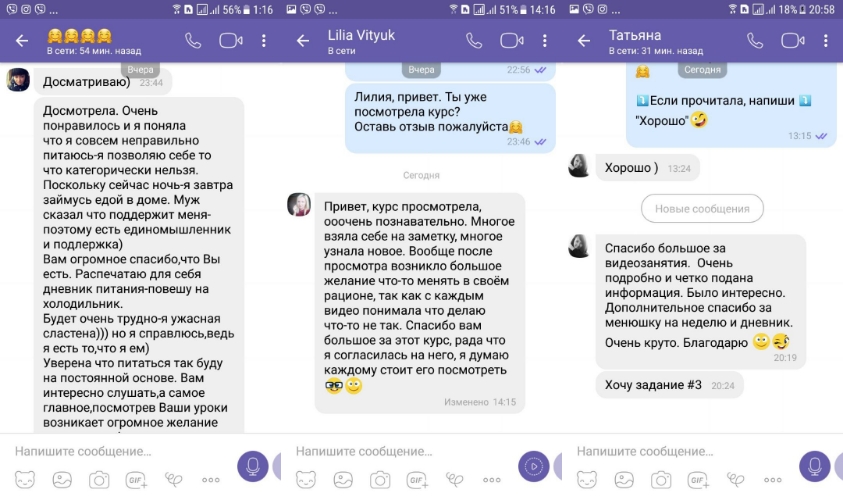
Task: Tap microphone button in Татьяна chat
Action: click(815, 466)
